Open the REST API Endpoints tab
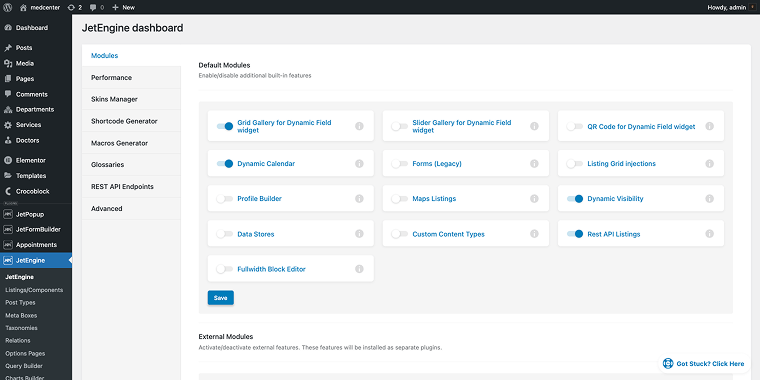This screenshot has width=760, height=380. (x=131, y=187)
